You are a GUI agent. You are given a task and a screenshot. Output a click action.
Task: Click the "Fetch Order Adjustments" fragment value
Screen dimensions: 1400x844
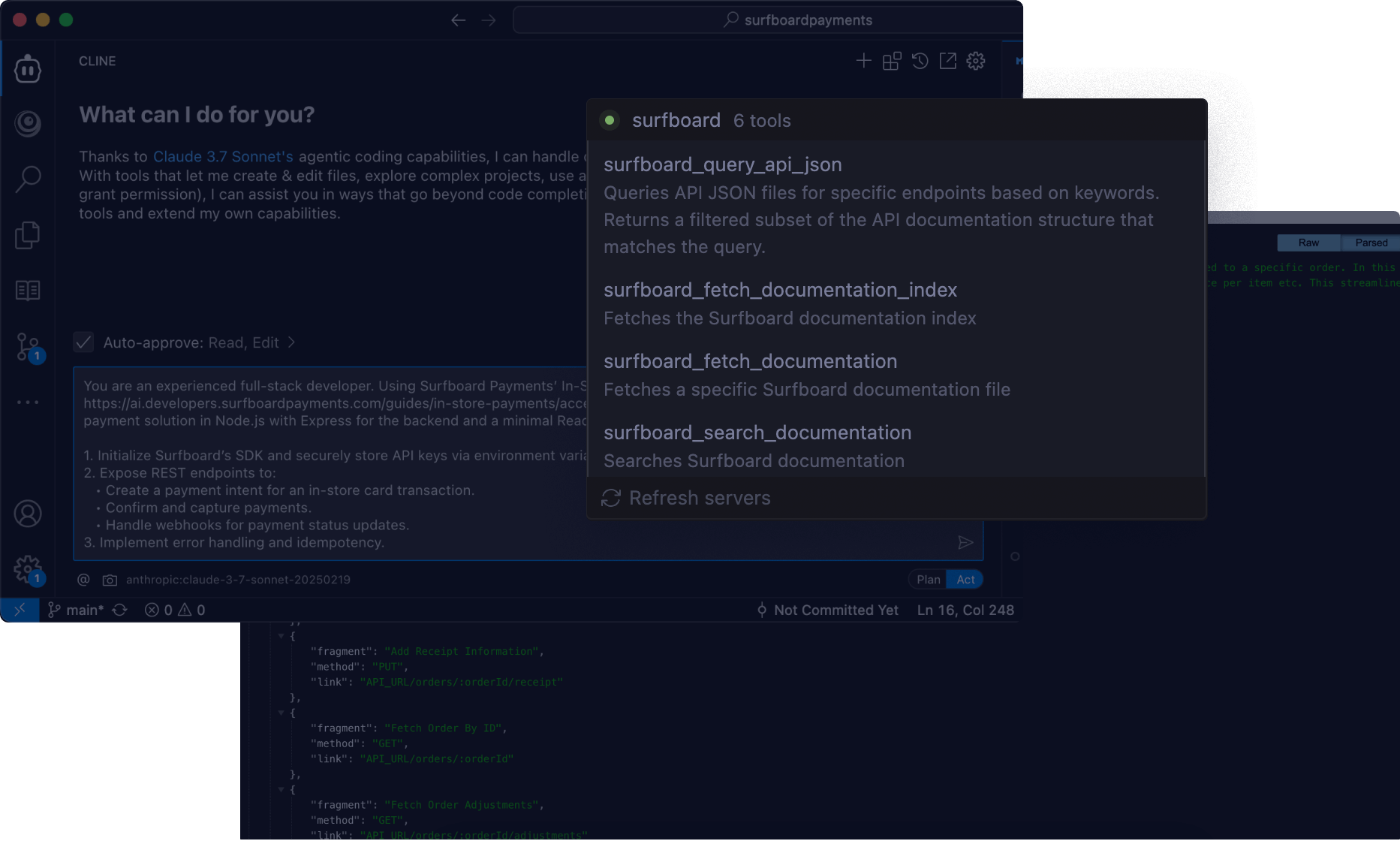[461, 805]
